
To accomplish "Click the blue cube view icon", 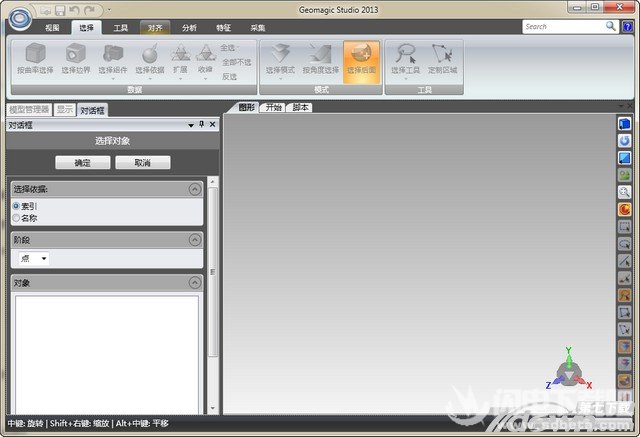I will point(624,124).
